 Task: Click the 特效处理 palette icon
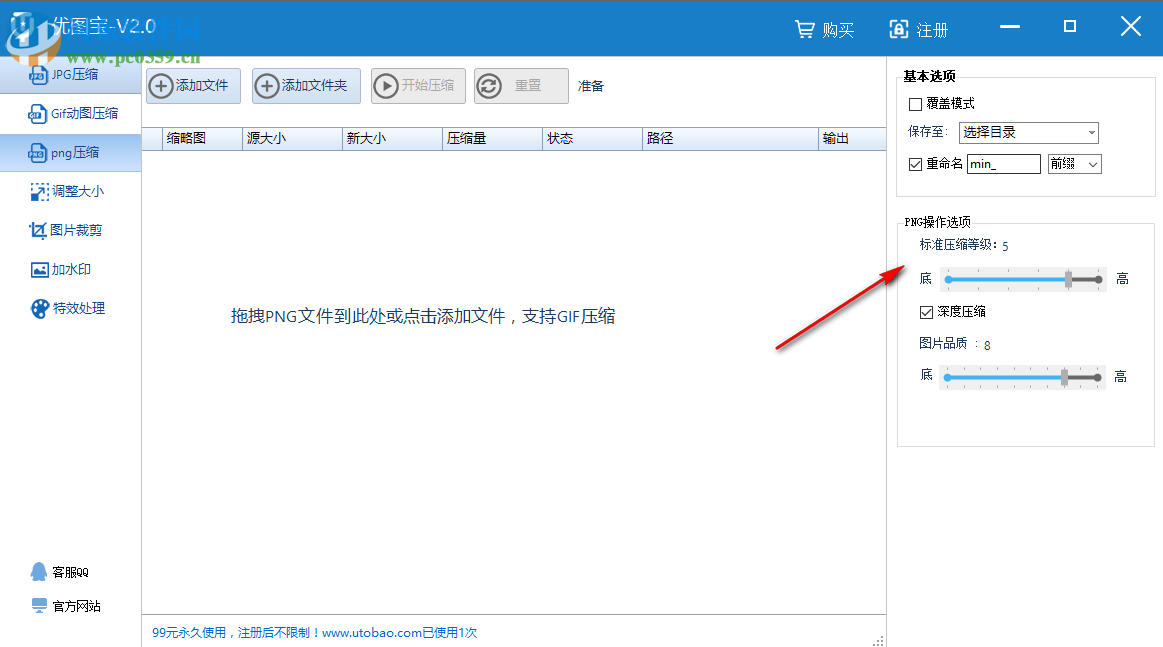point(40,309)
